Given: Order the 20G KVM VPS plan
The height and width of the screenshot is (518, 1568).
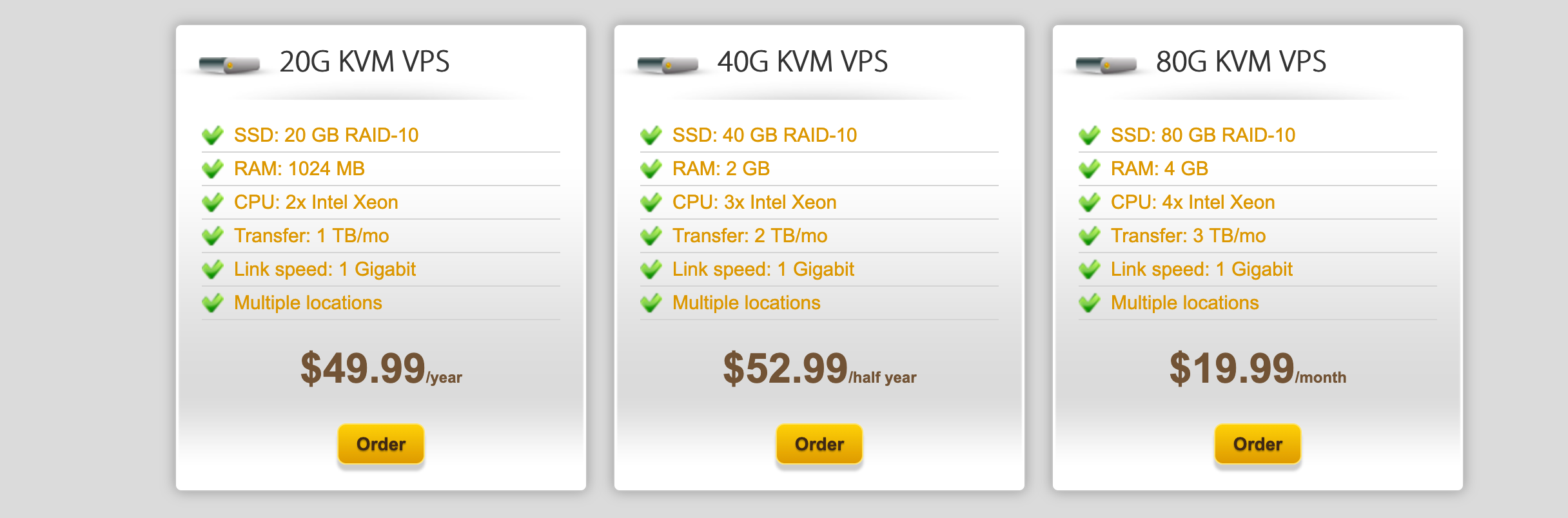Looking at the screenshot, I should [x=381, y=444].
